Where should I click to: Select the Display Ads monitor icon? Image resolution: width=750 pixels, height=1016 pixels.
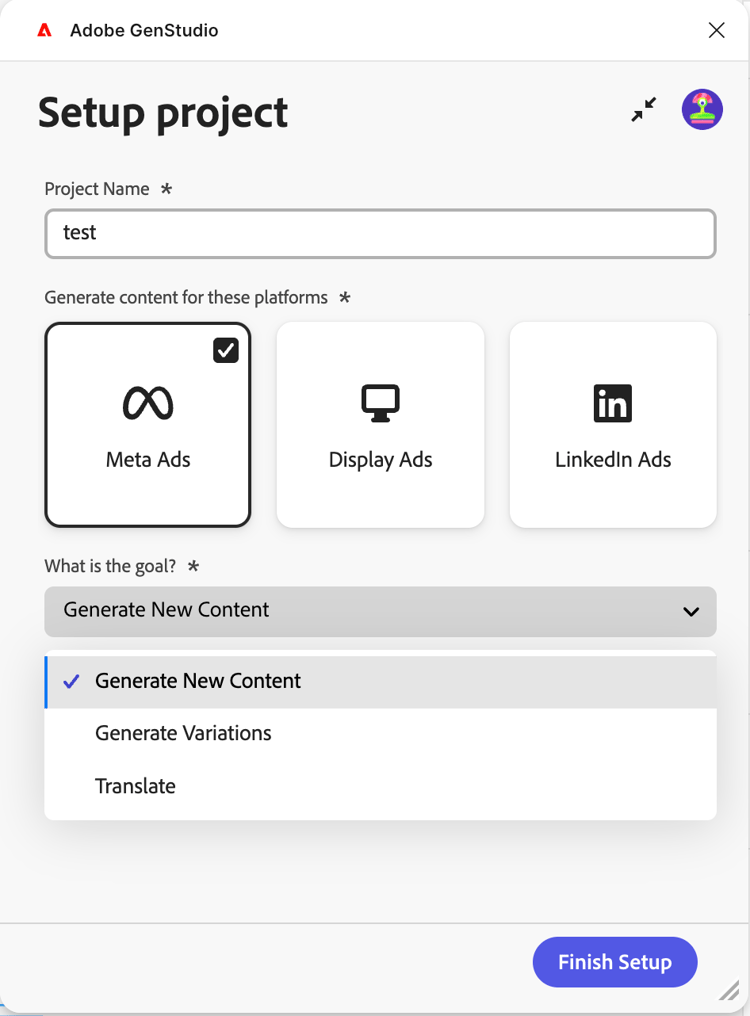click(380, 403)
